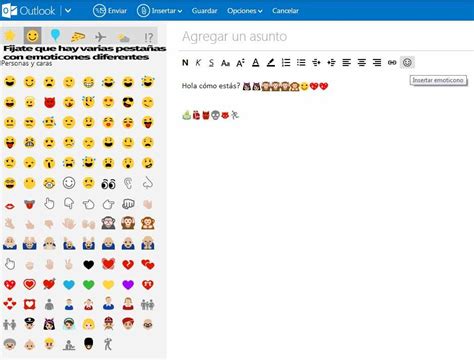Select the text highlight color tool
The height and width of the screenshot is (360, 474).
(271, 63)
